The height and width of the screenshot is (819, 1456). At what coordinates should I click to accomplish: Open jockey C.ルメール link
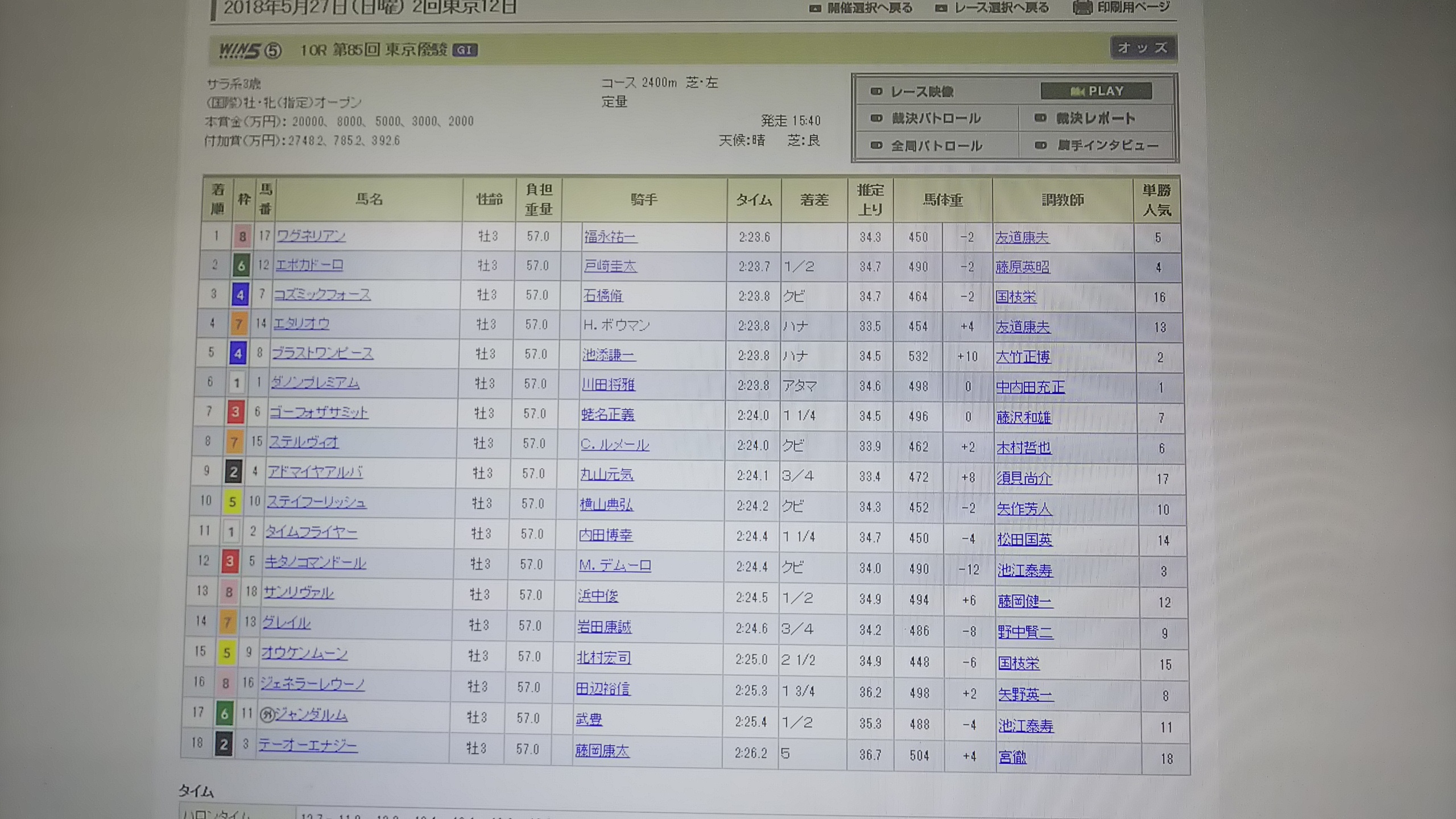614,445
